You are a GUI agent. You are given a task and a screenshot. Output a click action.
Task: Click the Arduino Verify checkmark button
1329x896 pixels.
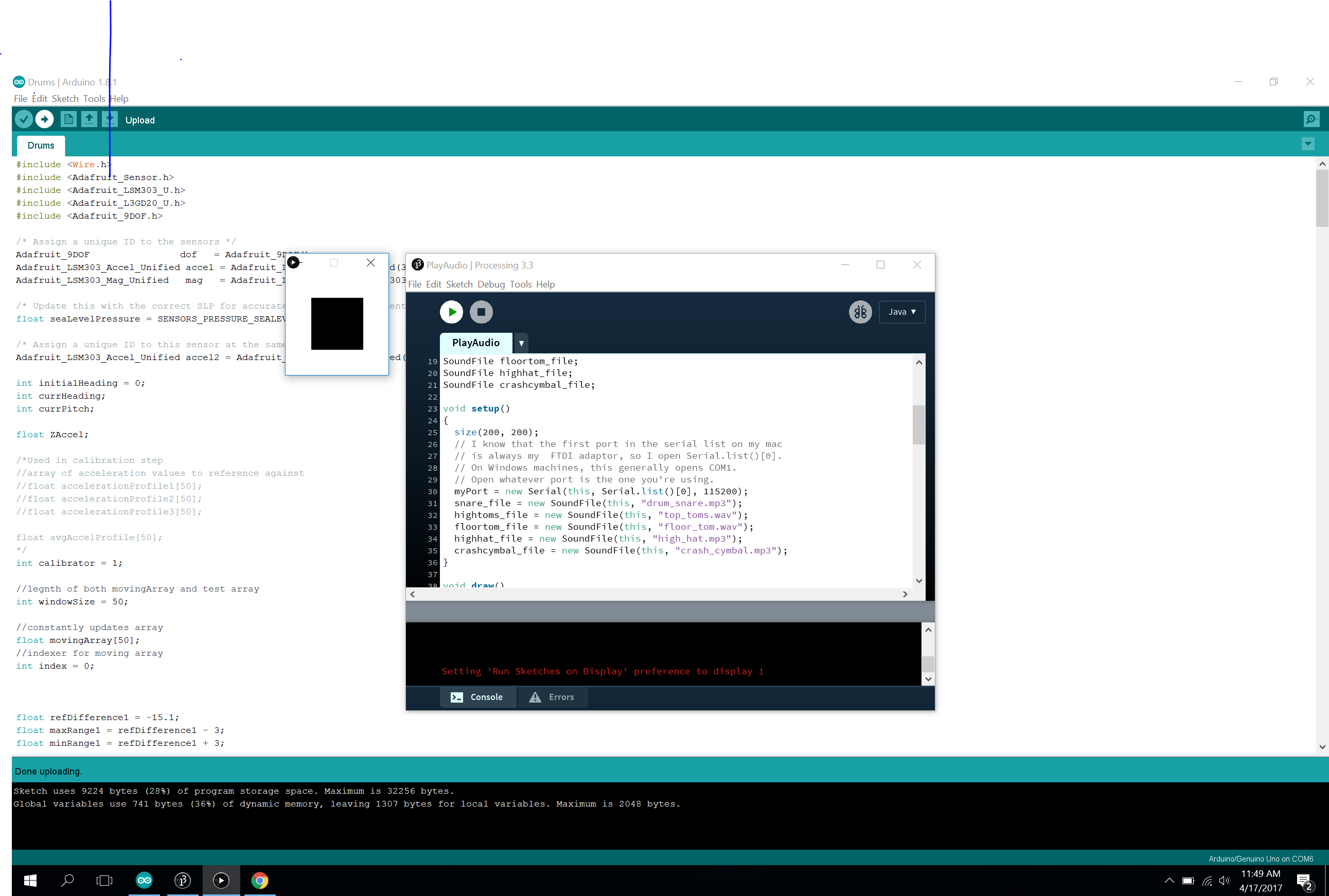click(x=24, y=119)
